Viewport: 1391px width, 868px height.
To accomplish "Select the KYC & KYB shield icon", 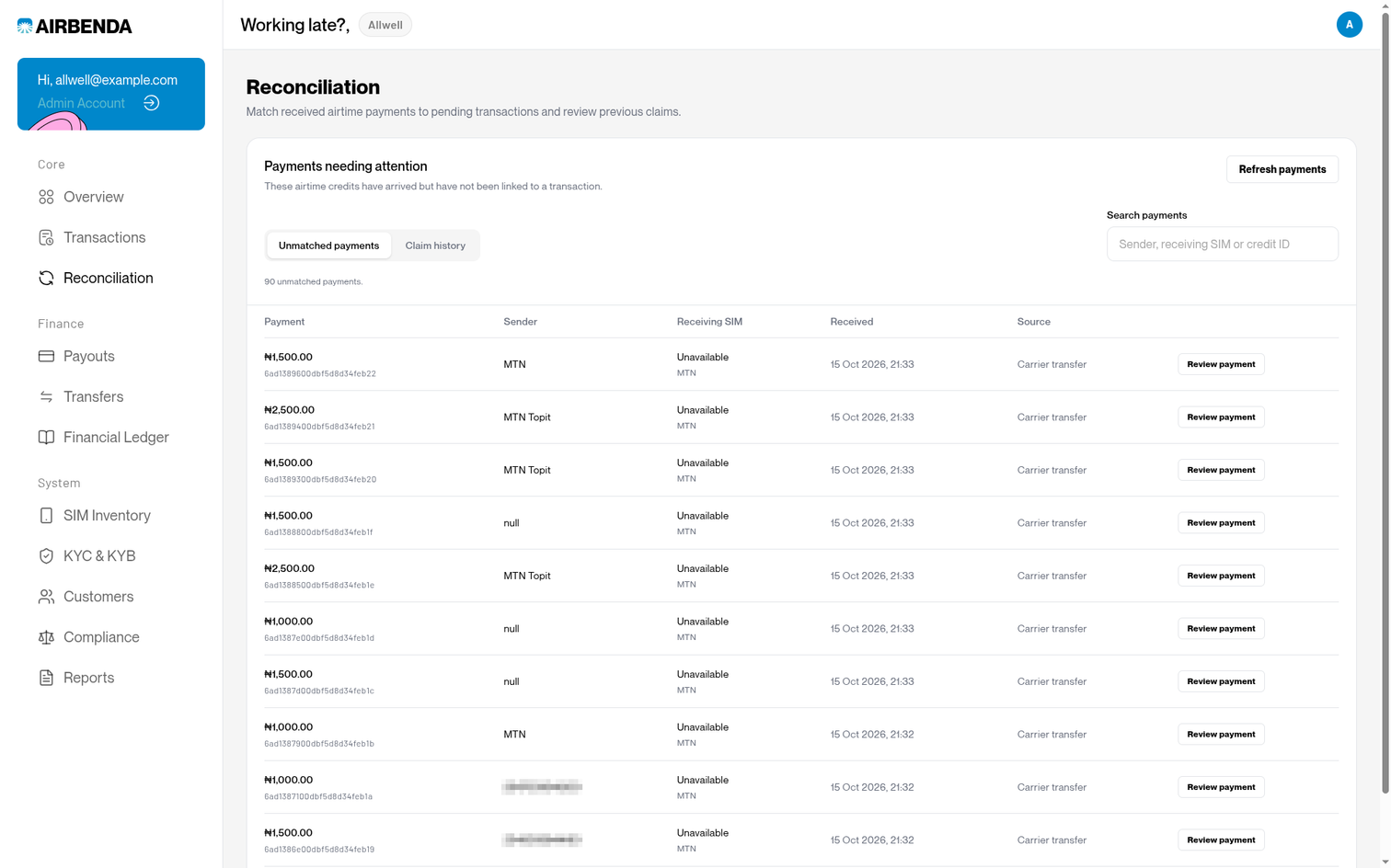I will coord(46,555).
